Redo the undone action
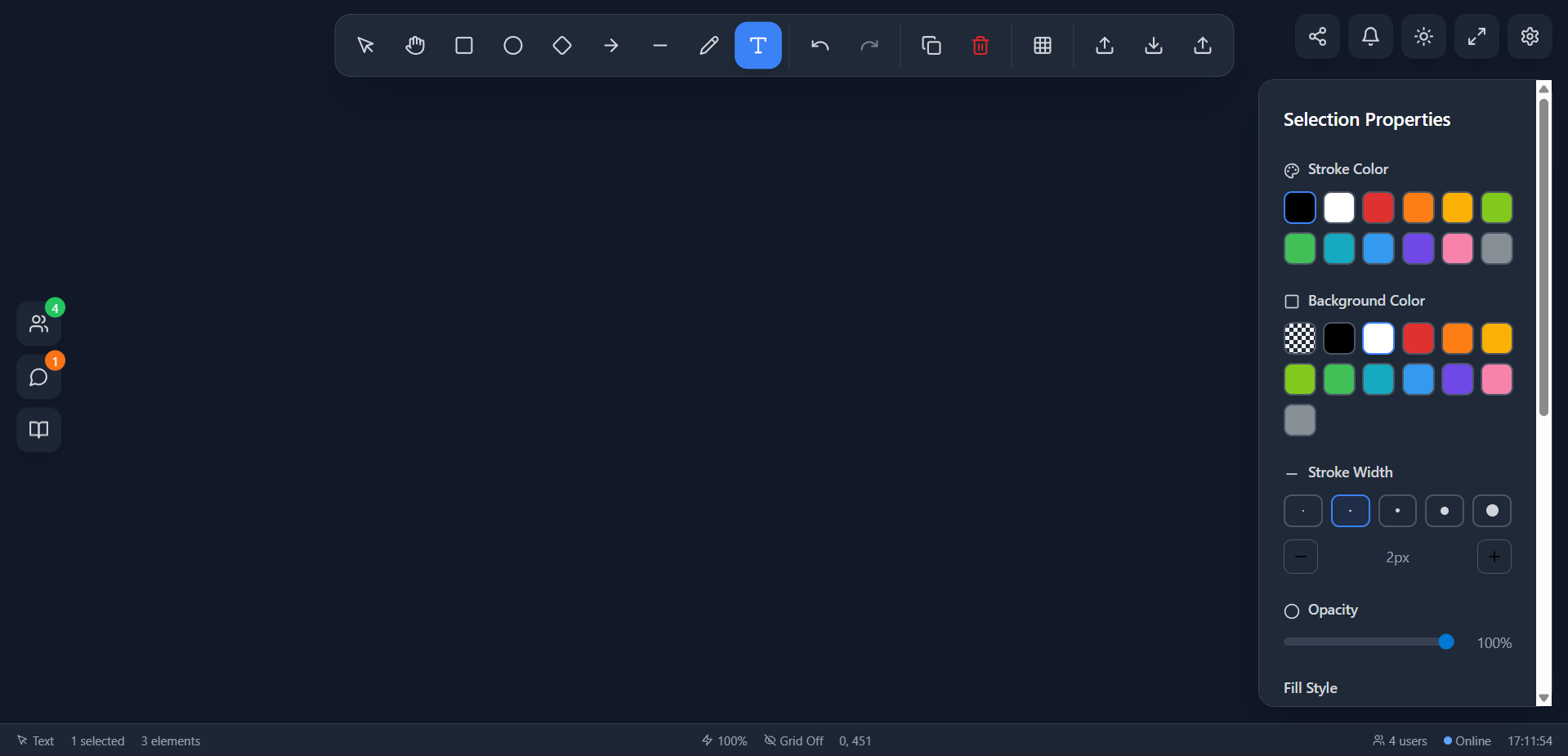Image resolution: width=1568 pixels, height=756 pixels. coord(869,46)
